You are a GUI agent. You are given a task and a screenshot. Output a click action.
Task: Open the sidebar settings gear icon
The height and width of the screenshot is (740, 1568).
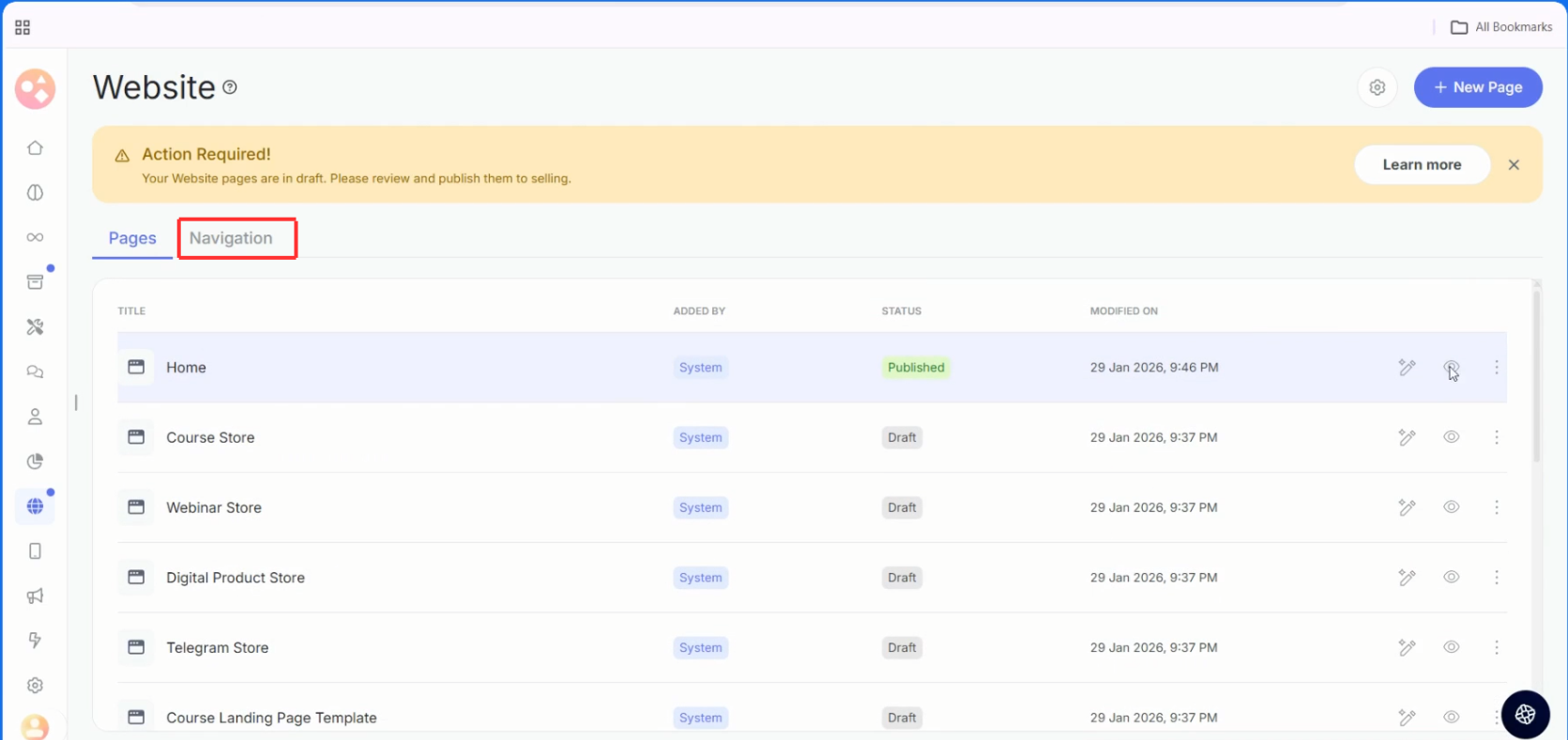pyautogui.click(x=35, y=686)
